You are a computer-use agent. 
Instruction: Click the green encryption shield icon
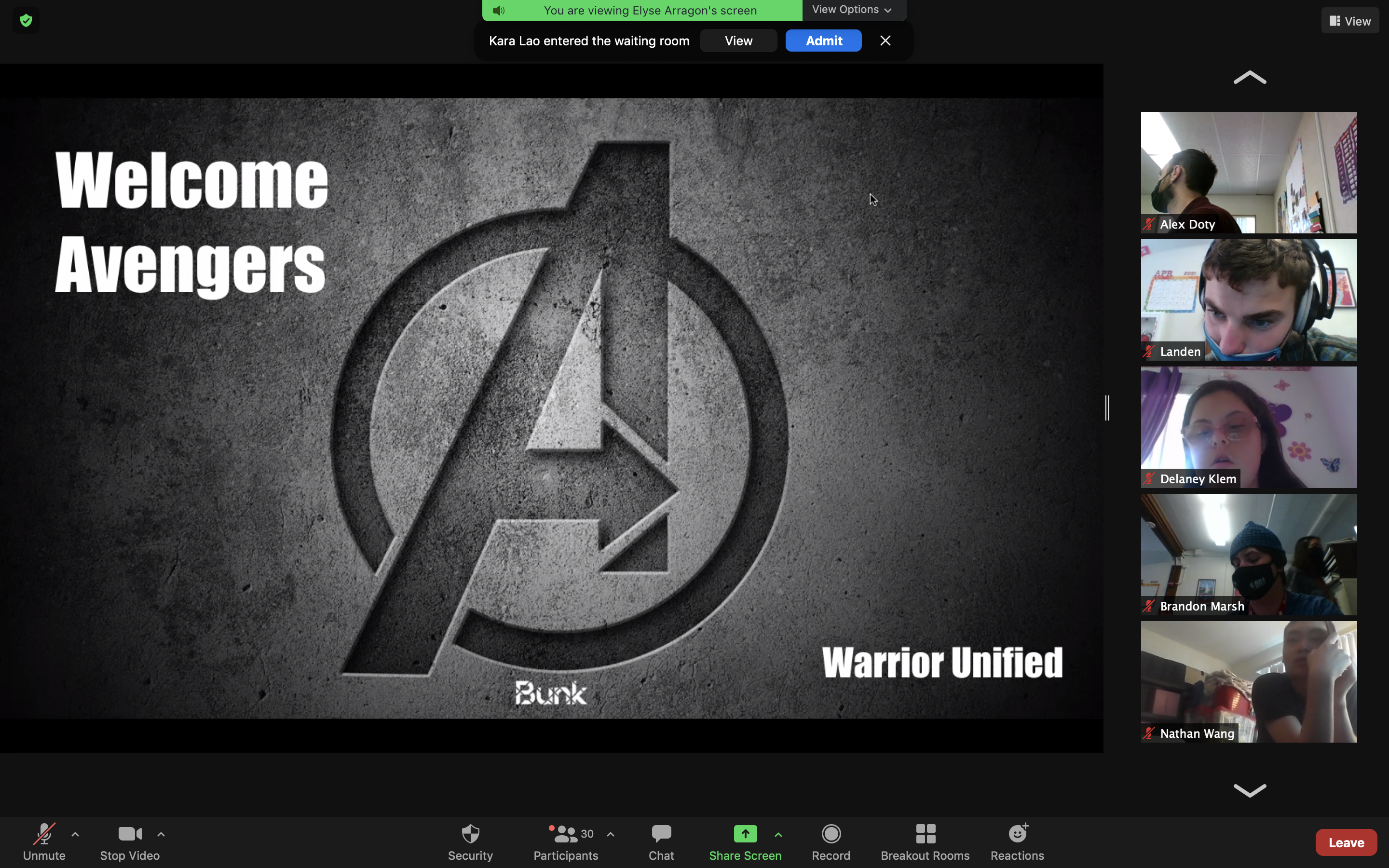(26, 21)
